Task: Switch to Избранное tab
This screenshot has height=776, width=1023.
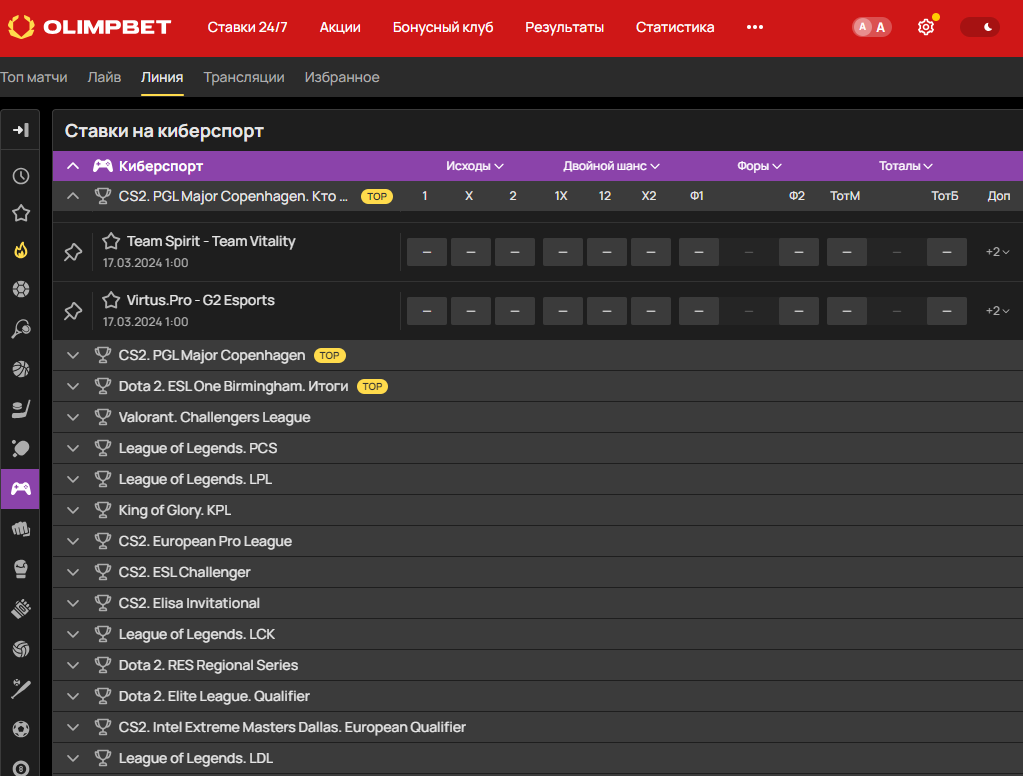Action: (342, 77)
